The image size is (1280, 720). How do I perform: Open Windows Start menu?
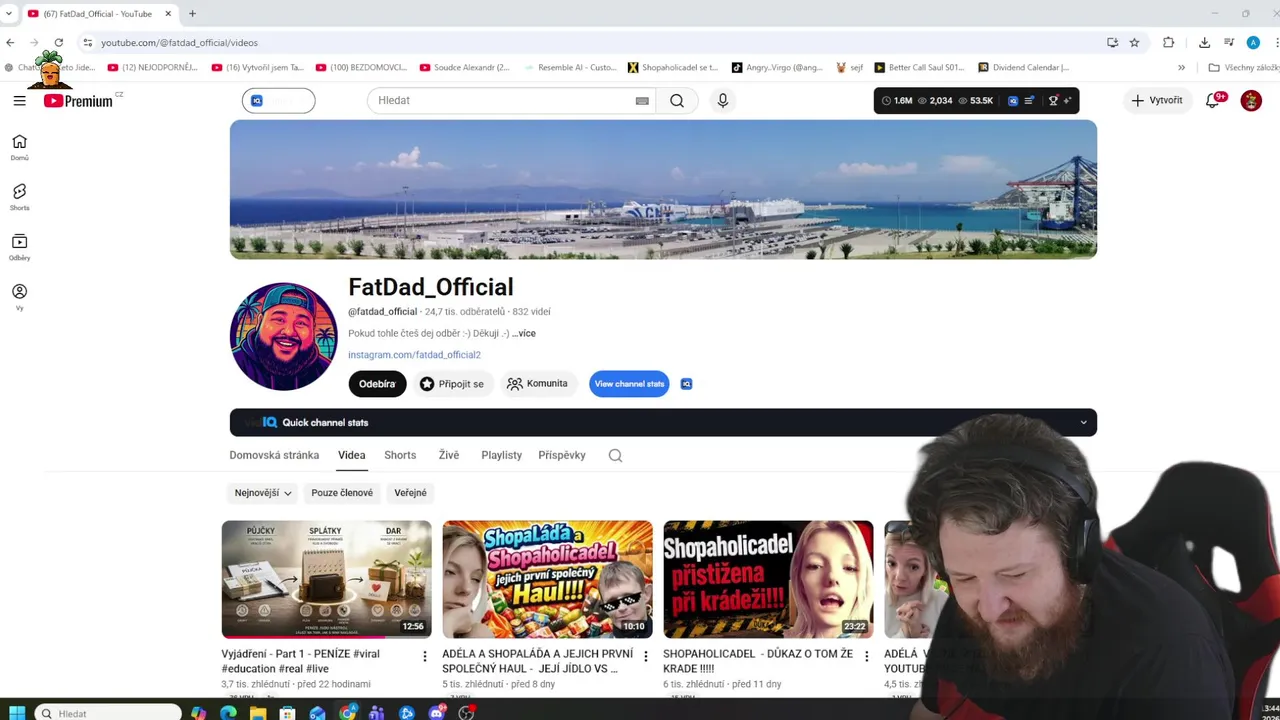pos(17,713)
